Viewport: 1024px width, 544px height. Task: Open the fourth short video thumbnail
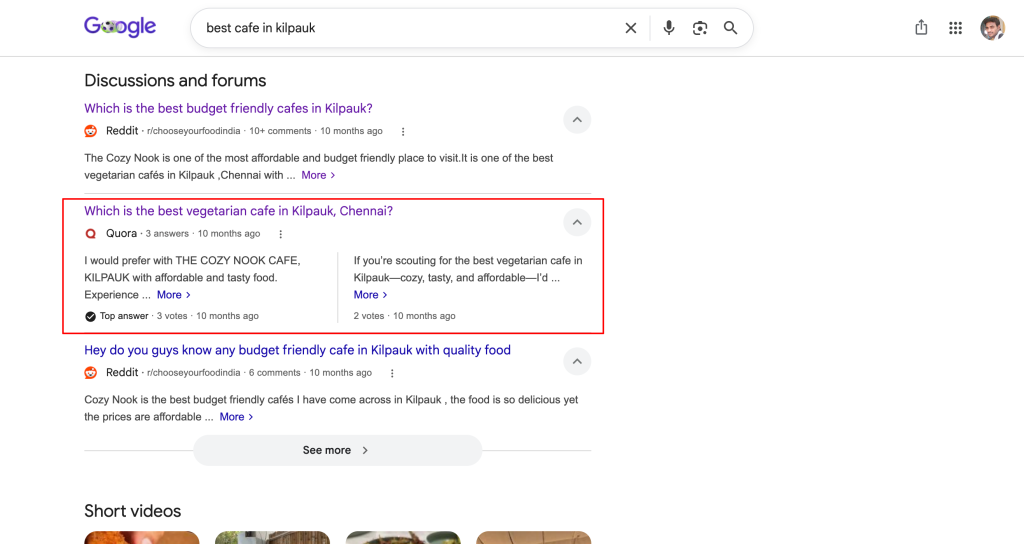pyautogui.click(x=534, y=537)
